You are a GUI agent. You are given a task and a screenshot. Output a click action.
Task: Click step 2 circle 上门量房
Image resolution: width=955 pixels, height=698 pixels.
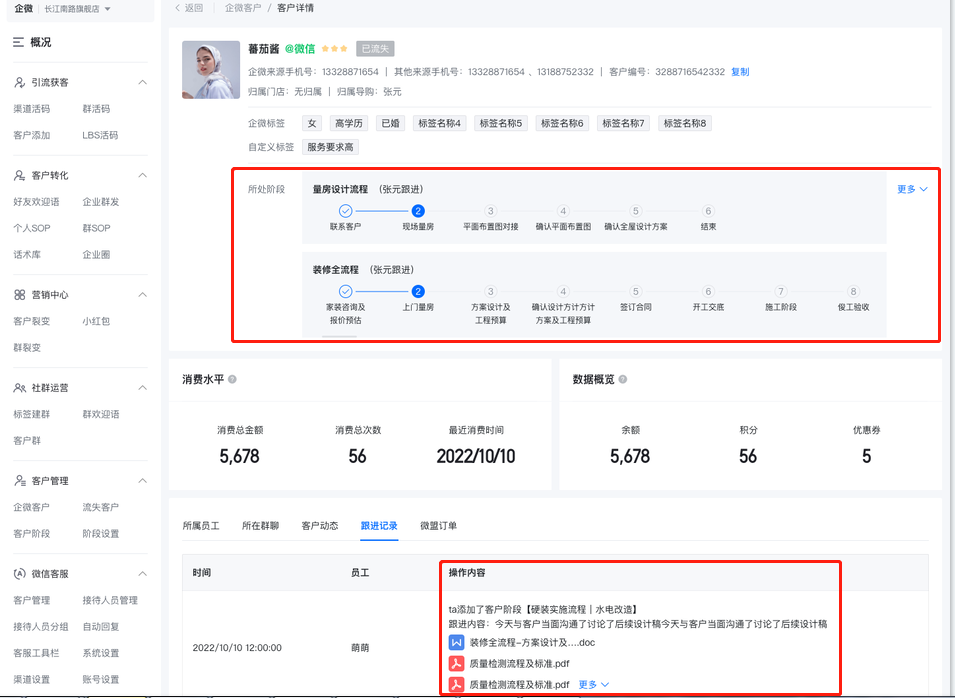pos(418,291)
